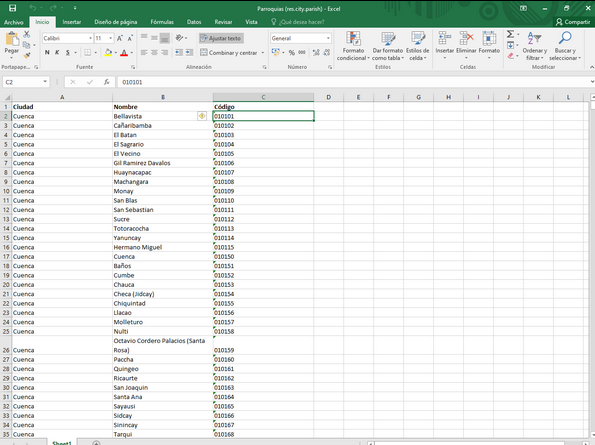Cut the selection with the scissors icon

tap(27, 34)
